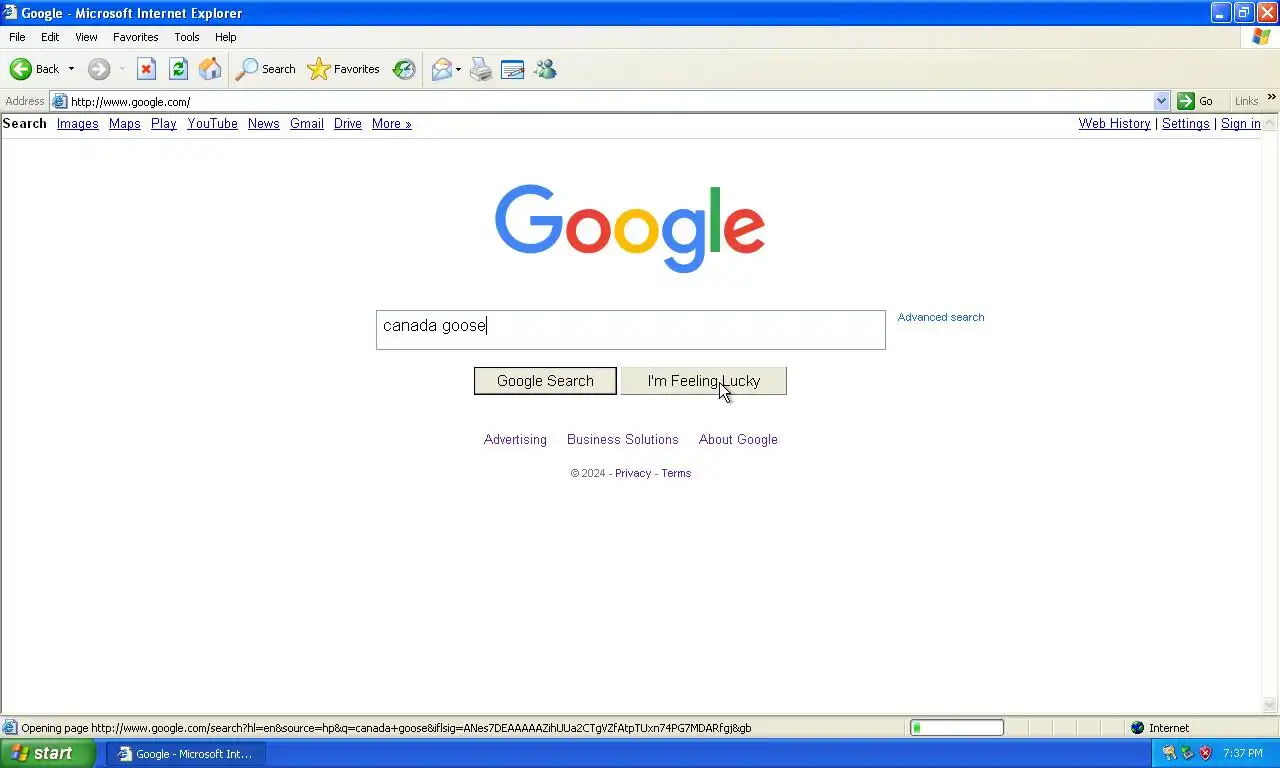The height and width of the screenshot is (768, 1280).
Task: Click the Google Search button
Action: coord(545,381)
